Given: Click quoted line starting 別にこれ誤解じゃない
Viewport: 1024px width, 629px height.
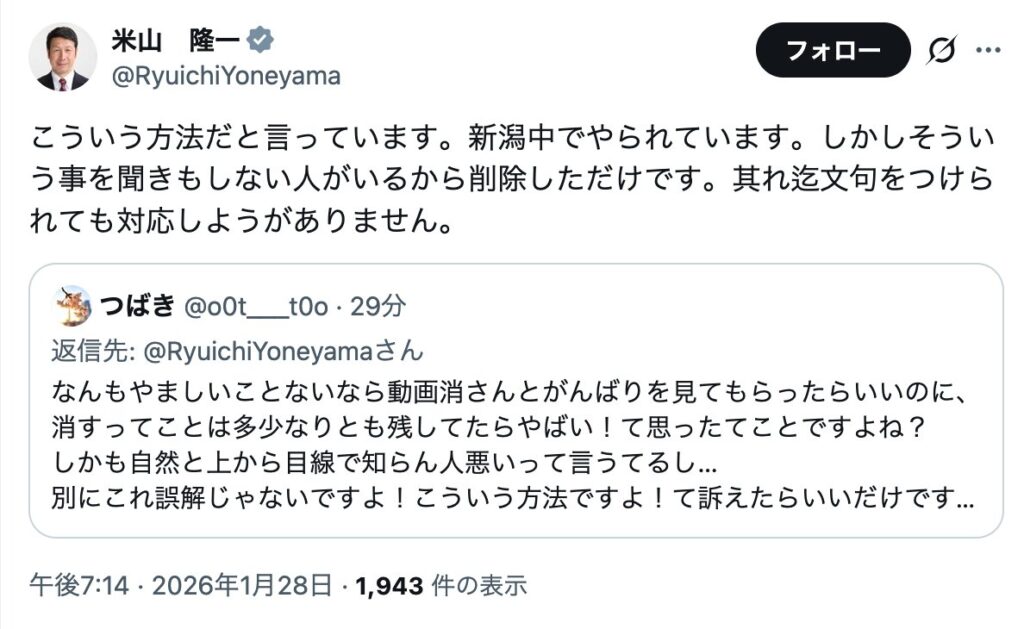Looking at the screenshot, I should (514, 496).
